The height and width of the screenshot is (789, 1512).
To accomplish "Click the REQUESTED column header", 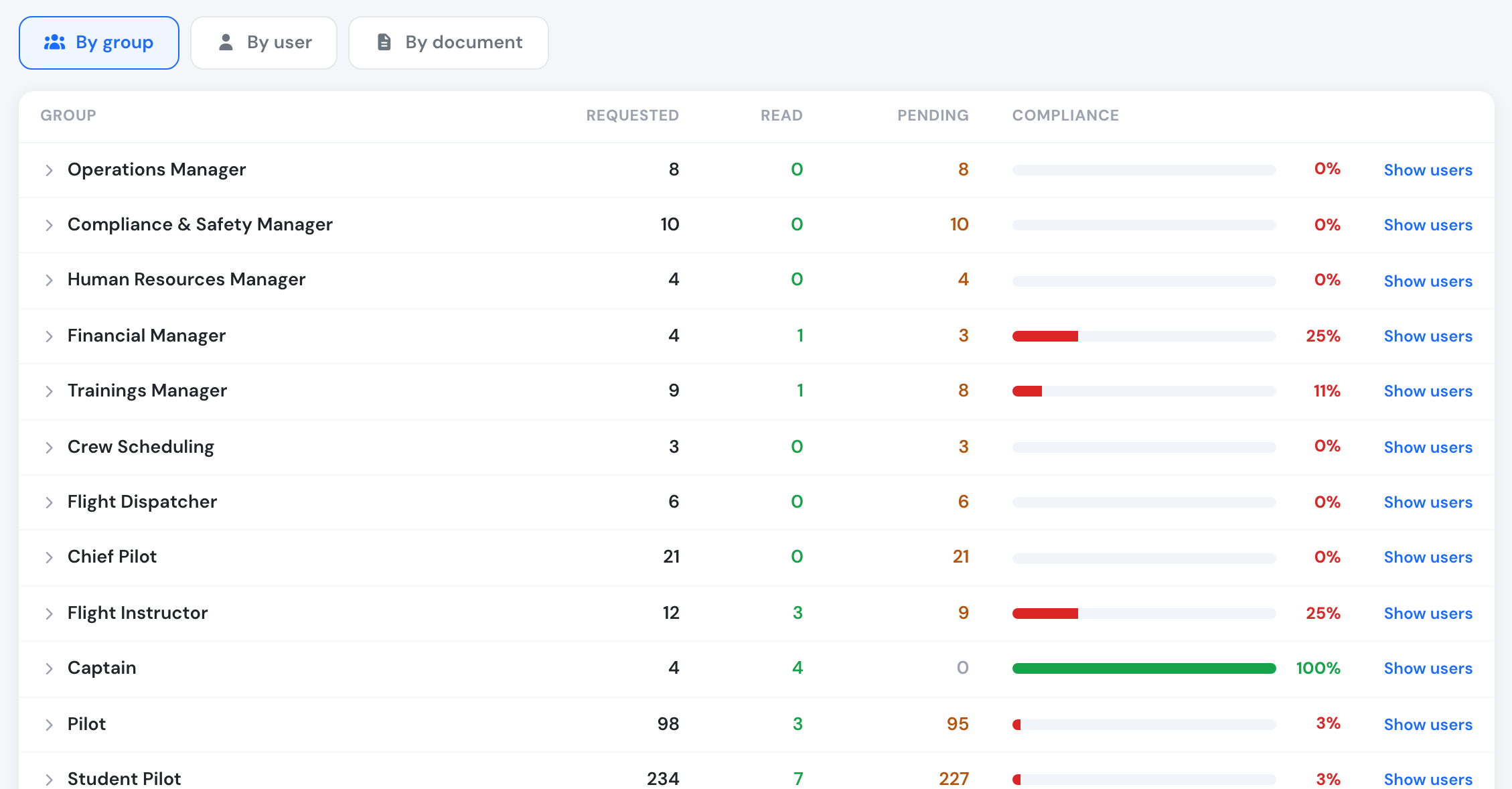I will pyautogui.click(x=632, y=115).
